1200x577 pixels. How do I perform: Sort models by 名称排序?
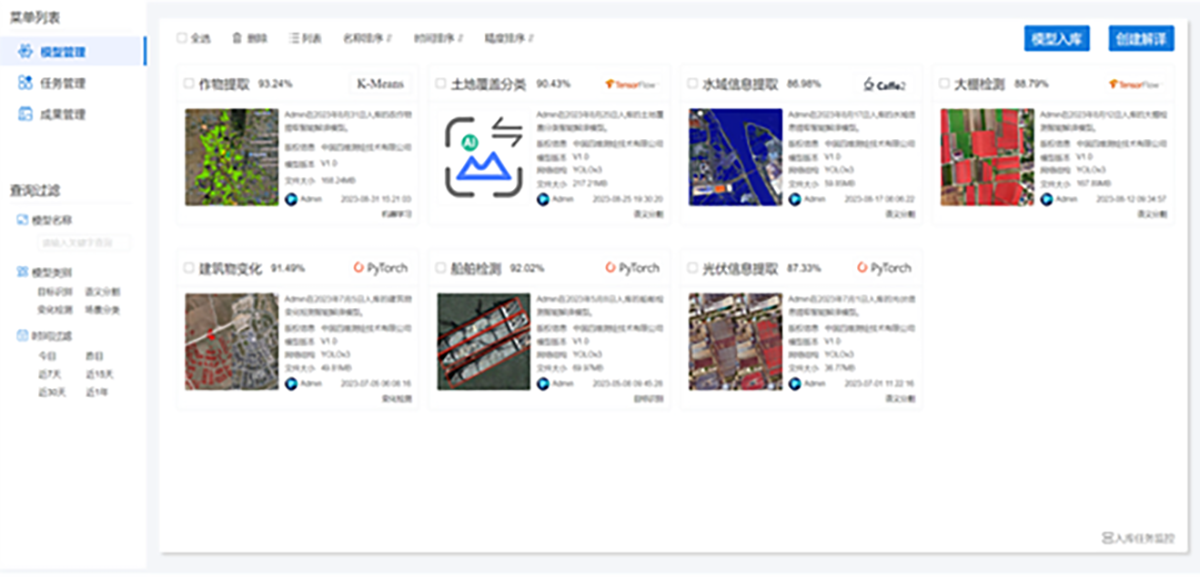[x=366, y=38]
